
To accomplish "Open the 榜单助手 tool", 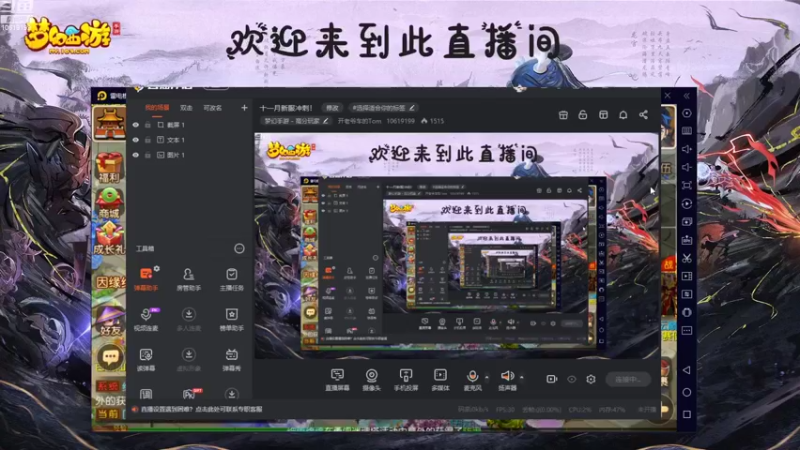I will (x=231, y=319).
